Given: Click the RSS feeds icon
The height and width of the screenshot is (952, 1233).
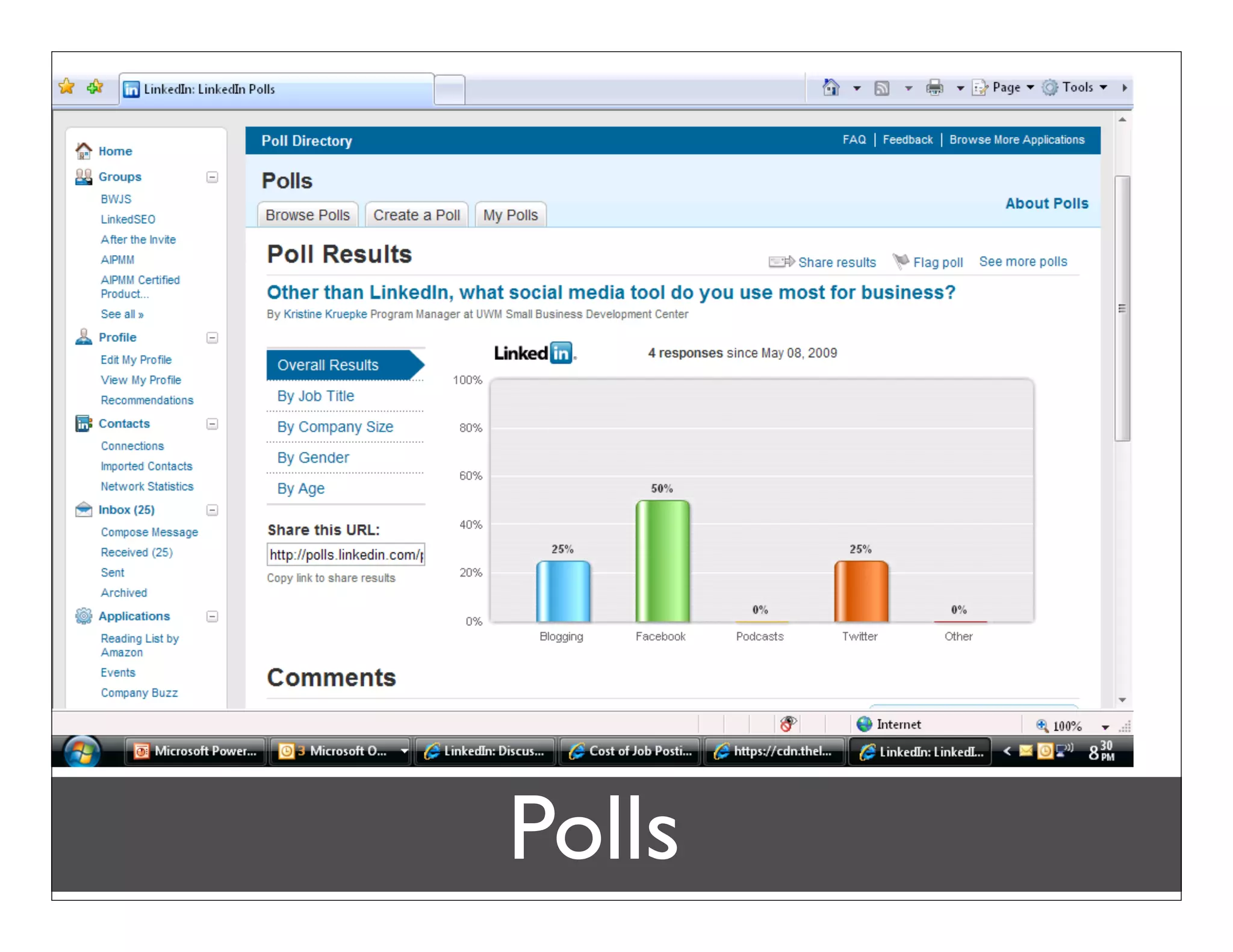Looking at the screenshot, I should tap(882, 88).
